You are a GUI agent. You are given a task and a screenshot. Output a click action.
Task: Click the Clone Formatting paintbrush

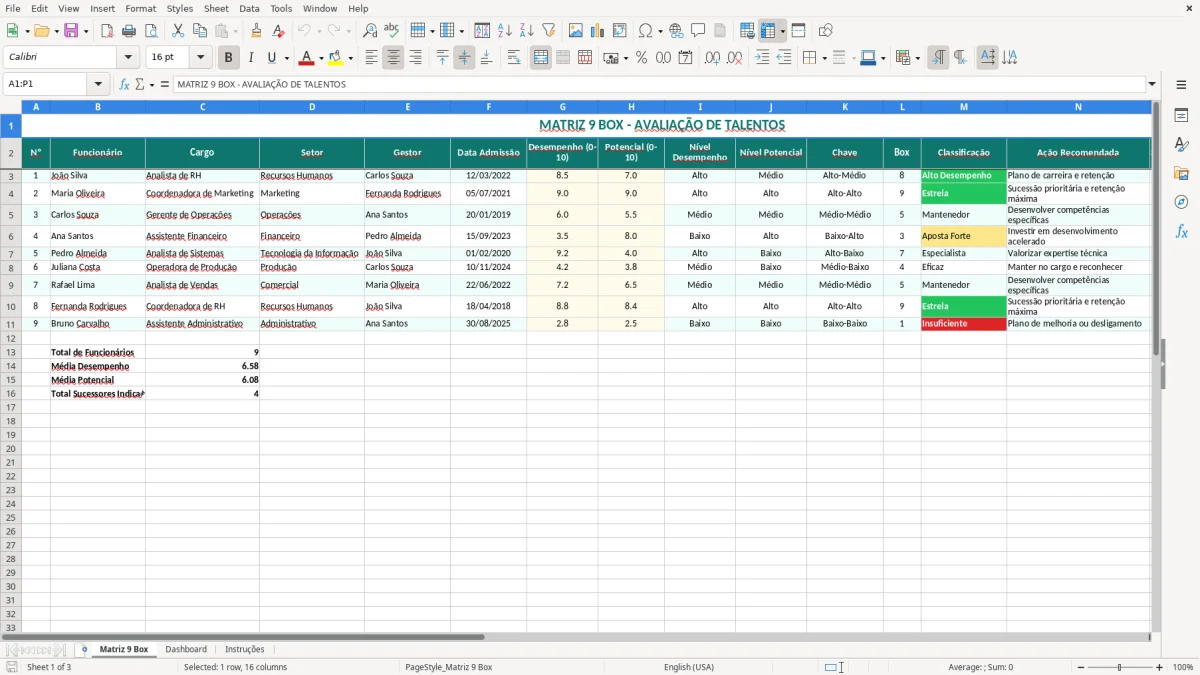(256, 31)
